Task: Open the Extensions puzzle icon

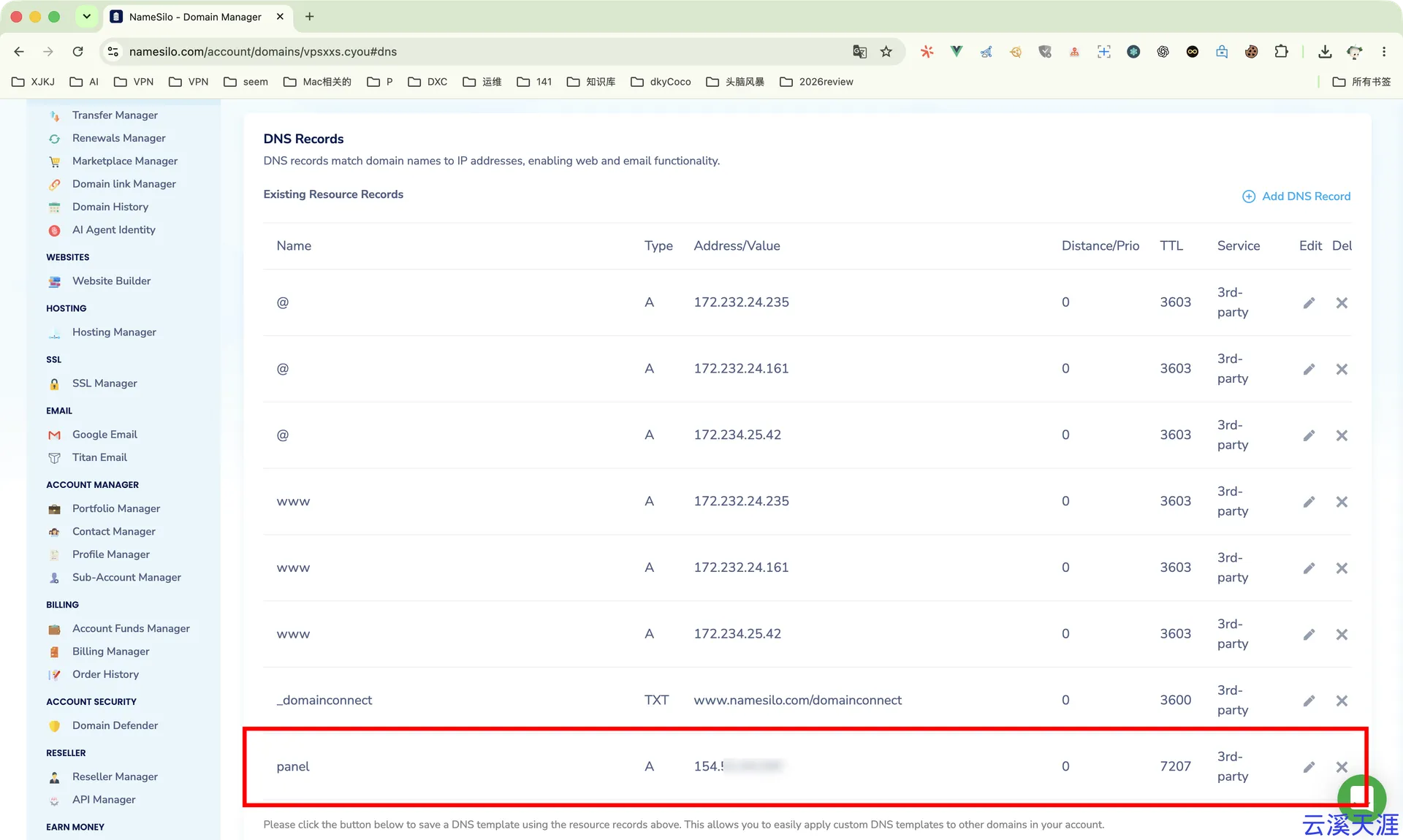Action: [x=1281, y=52]
